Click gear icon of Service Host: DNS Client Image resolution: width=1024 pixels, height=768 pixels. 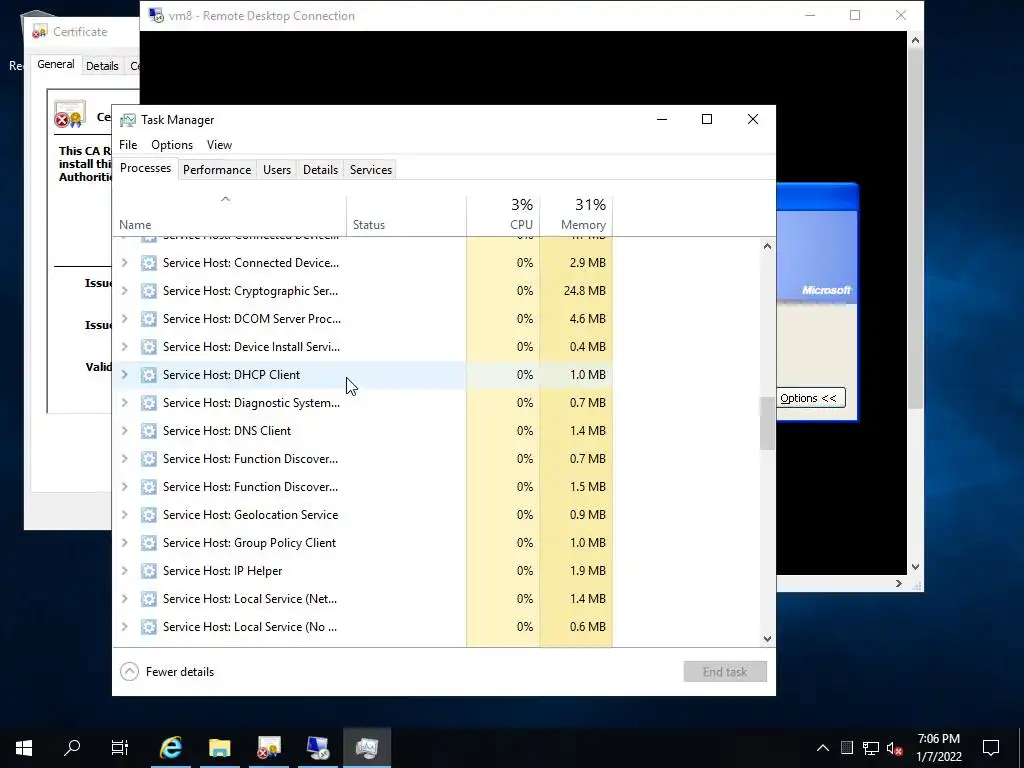[149, 431]
